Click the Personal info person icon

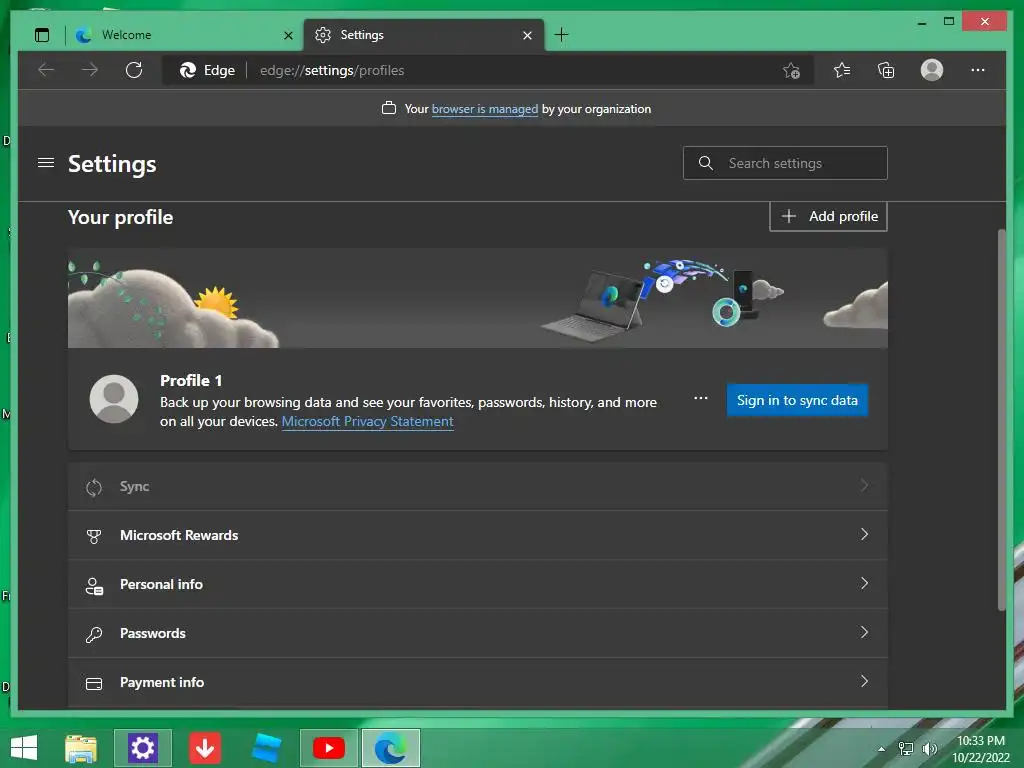pos(94,585)
